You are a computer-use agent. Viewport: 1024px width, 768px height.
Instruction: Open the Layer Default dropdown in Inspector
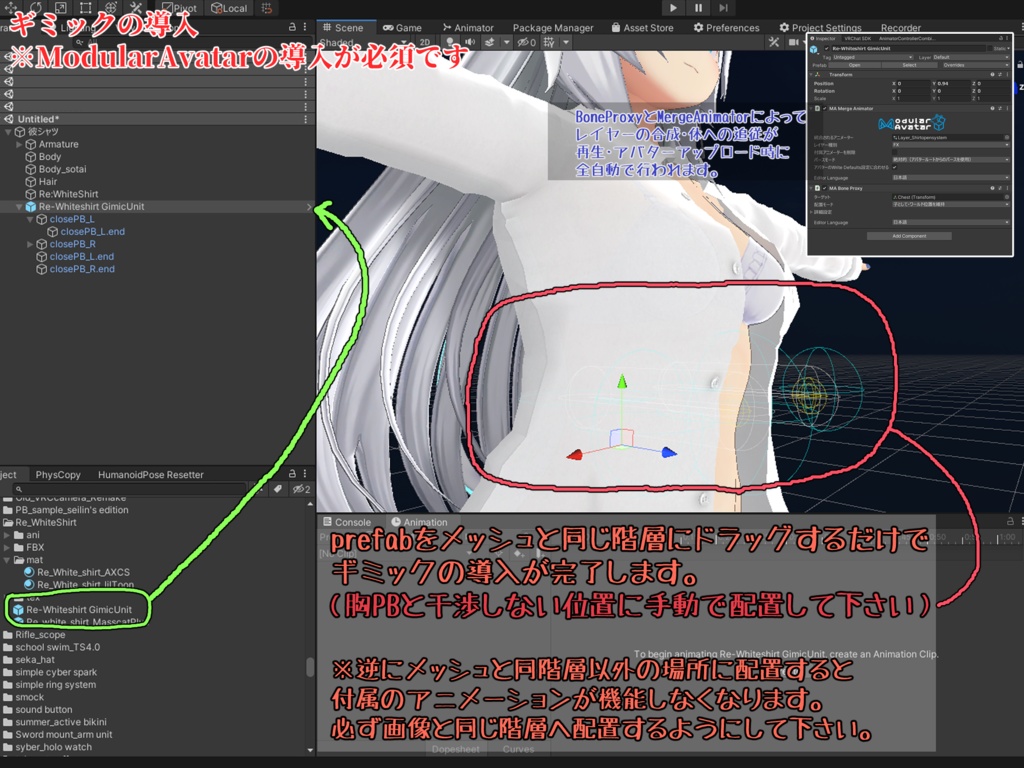[x=970, y=57]
